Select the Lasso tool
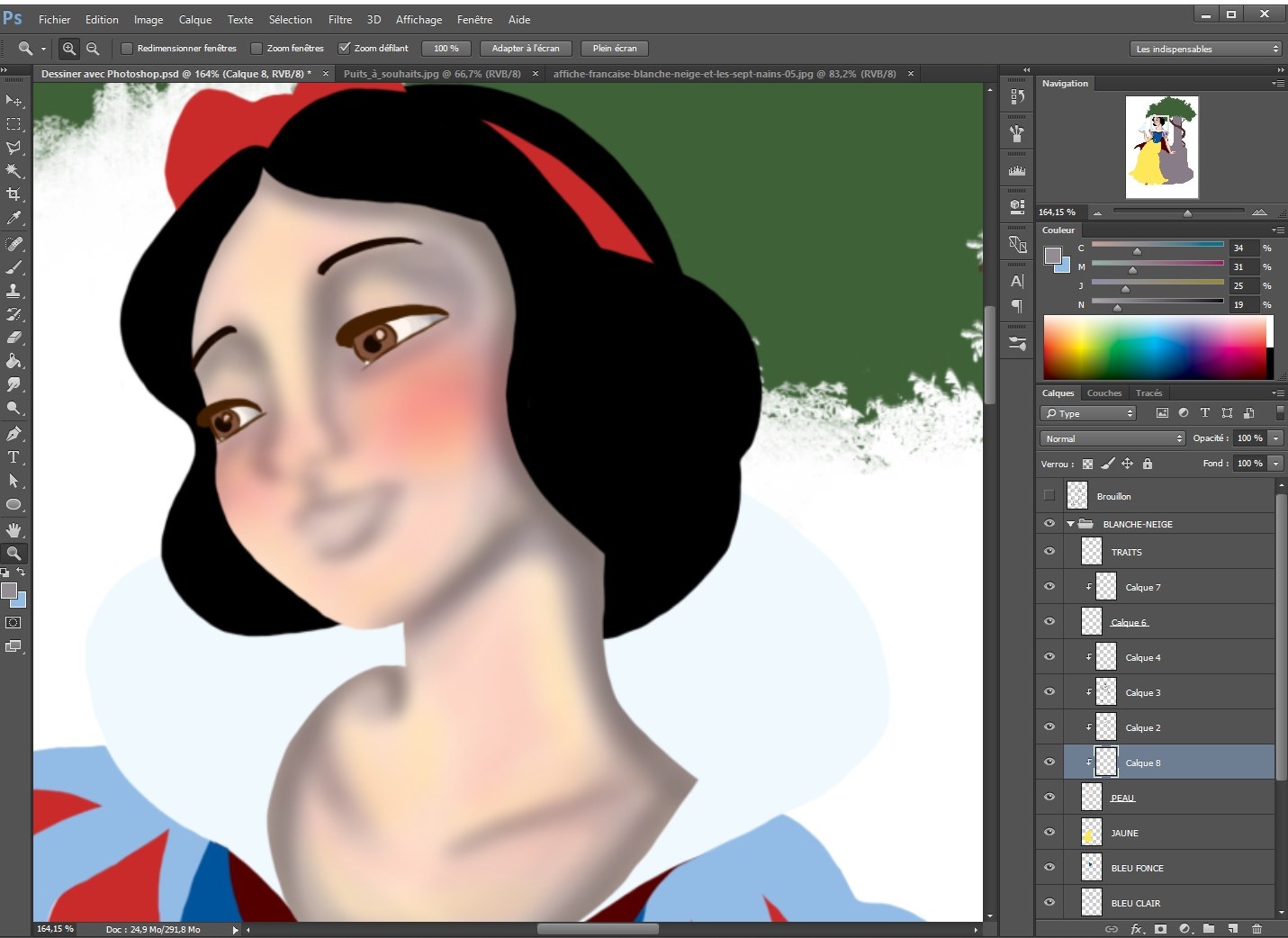 (14, 148)
